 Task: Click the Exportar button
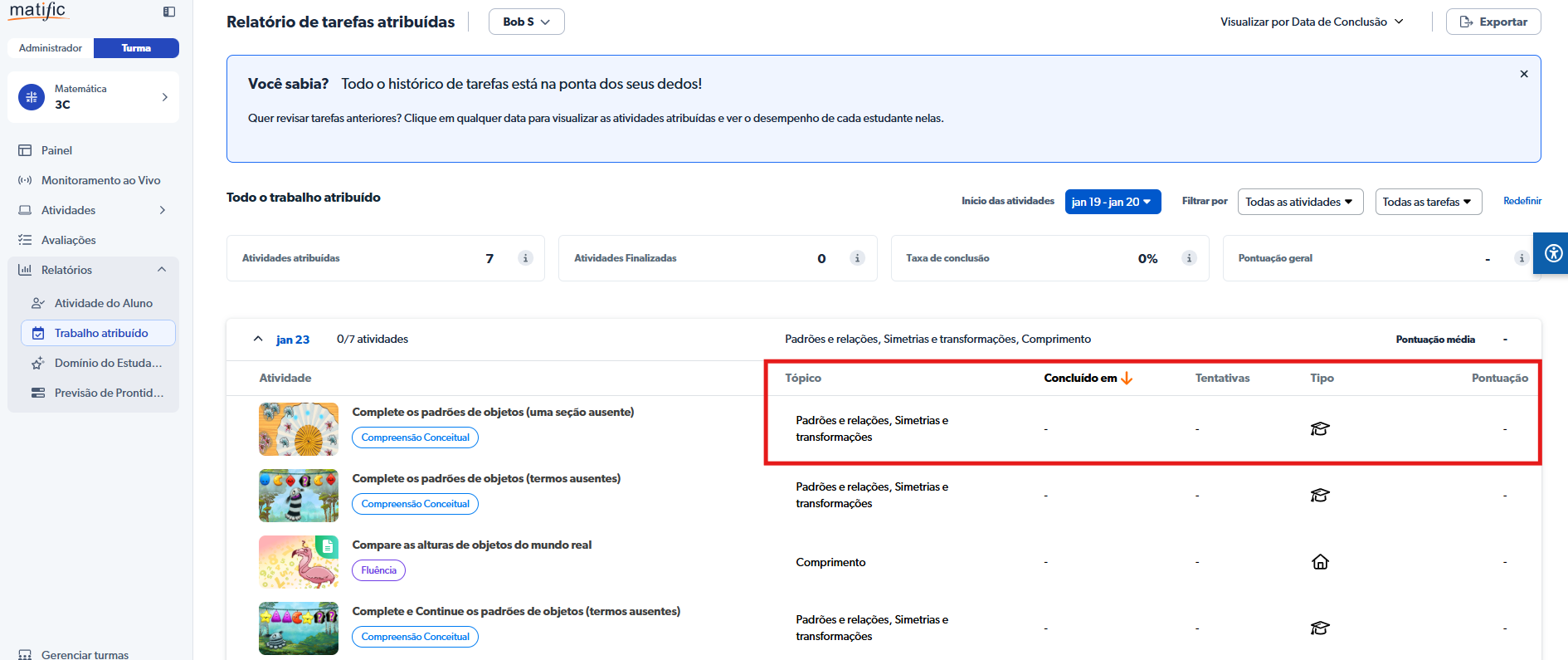pyautogui.click(x=1493, y=22)
